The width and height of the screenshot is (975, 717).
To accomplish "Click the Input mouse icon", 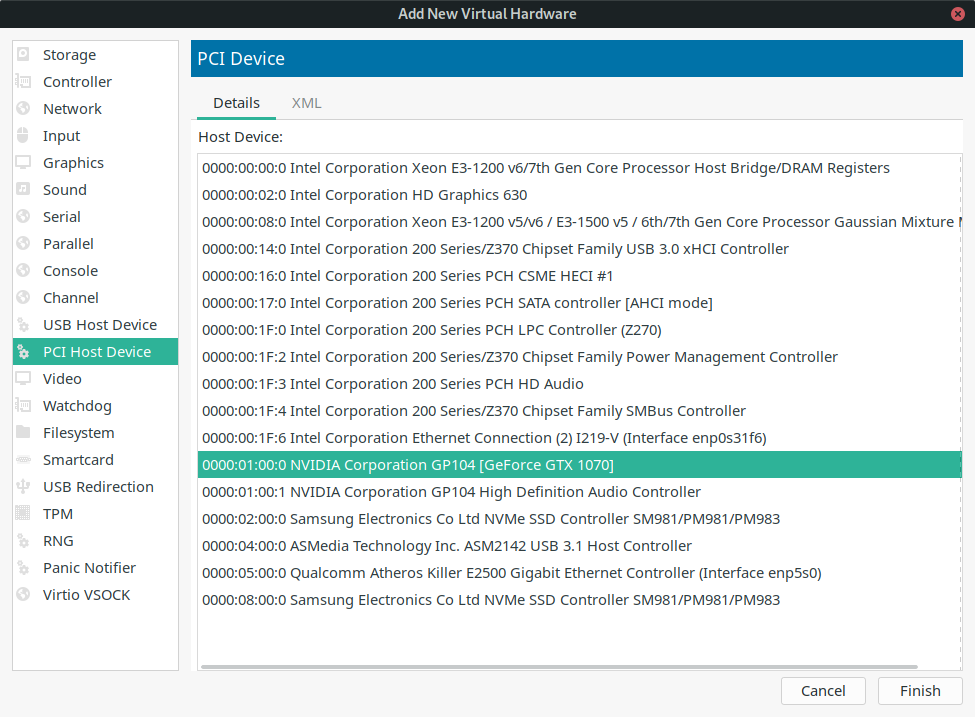I will click(x=23, y=136).
